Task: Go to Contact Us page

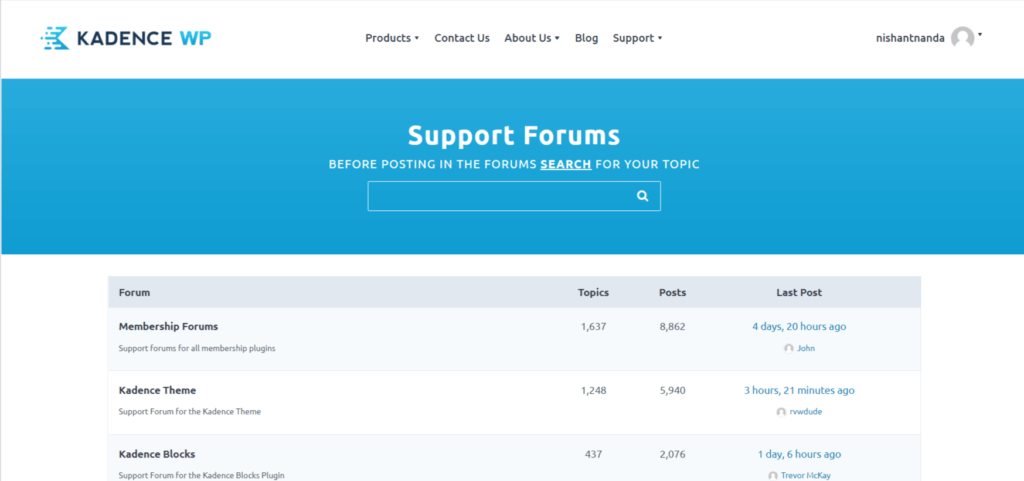Action: (x=462, y=38)
